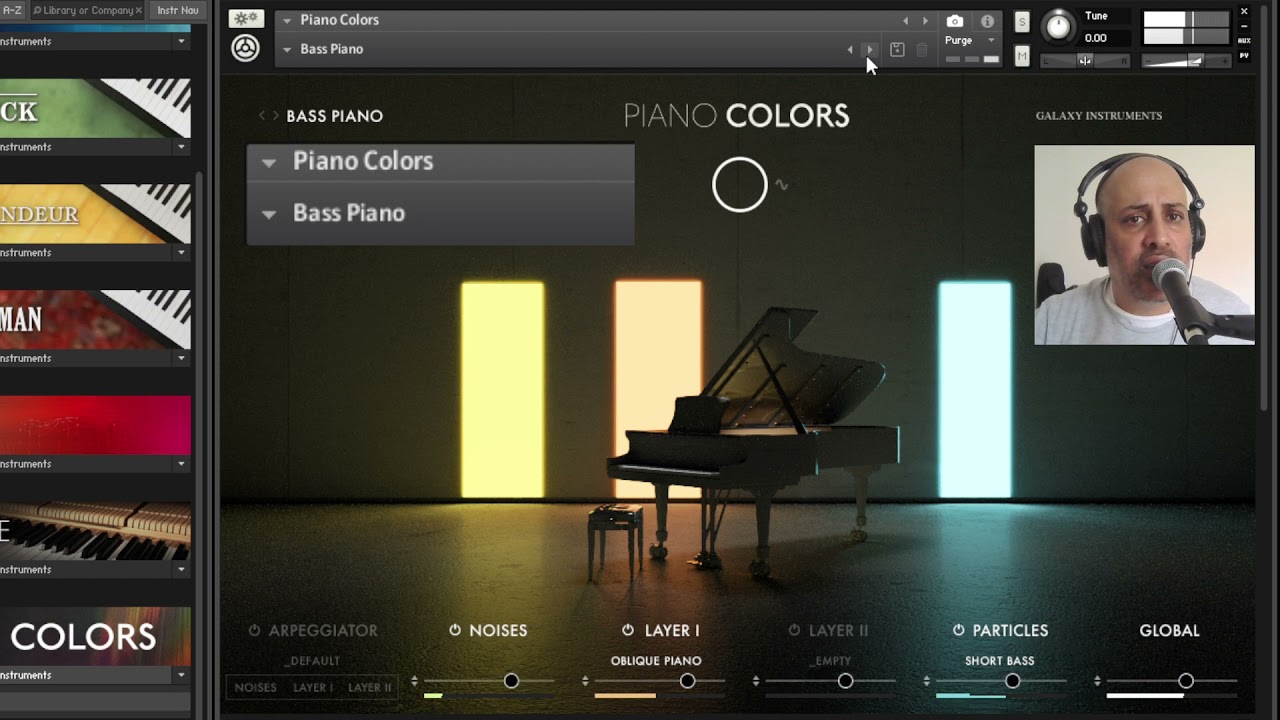Screen dimensions: 1280x720
Task: Save the snapshot with the floppy icon
Action: (x=897, y=50)
